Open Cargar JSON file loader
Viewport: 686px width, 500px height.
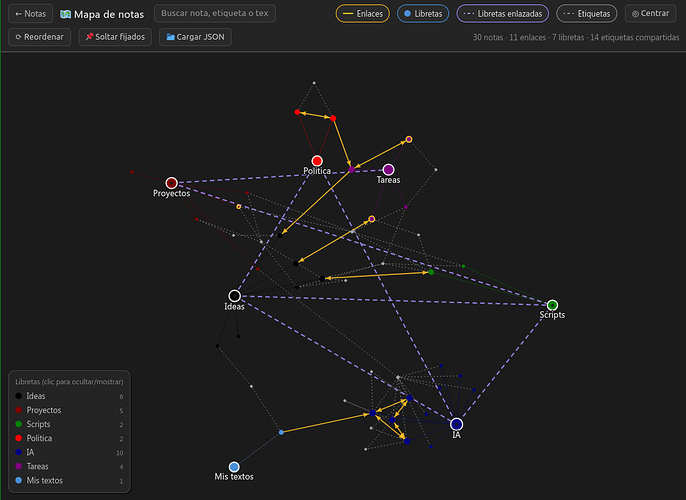(195, 37)
